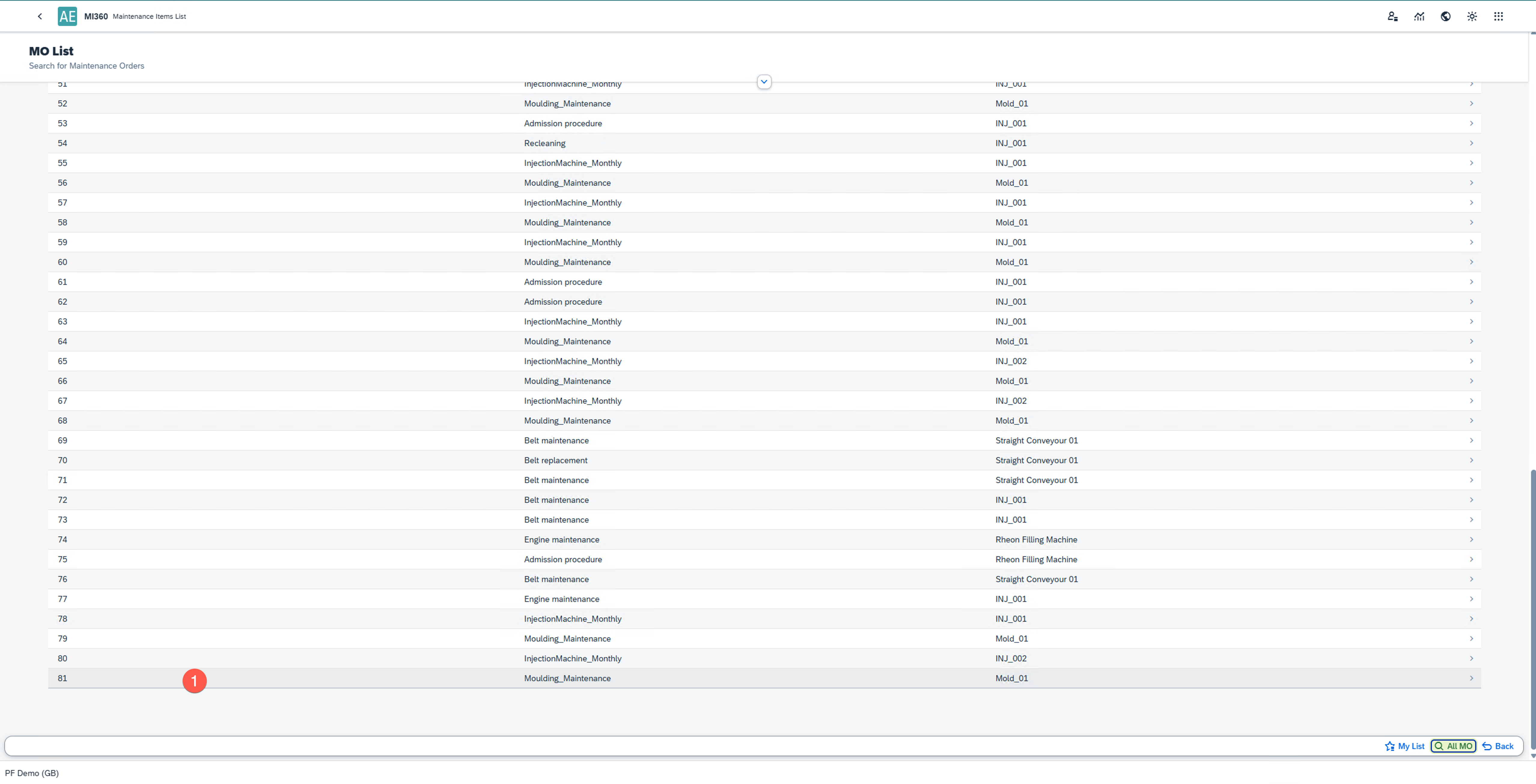
Task: Open row 75 Rheon Filling Machine order
Action: click(x=1036, y=559)
